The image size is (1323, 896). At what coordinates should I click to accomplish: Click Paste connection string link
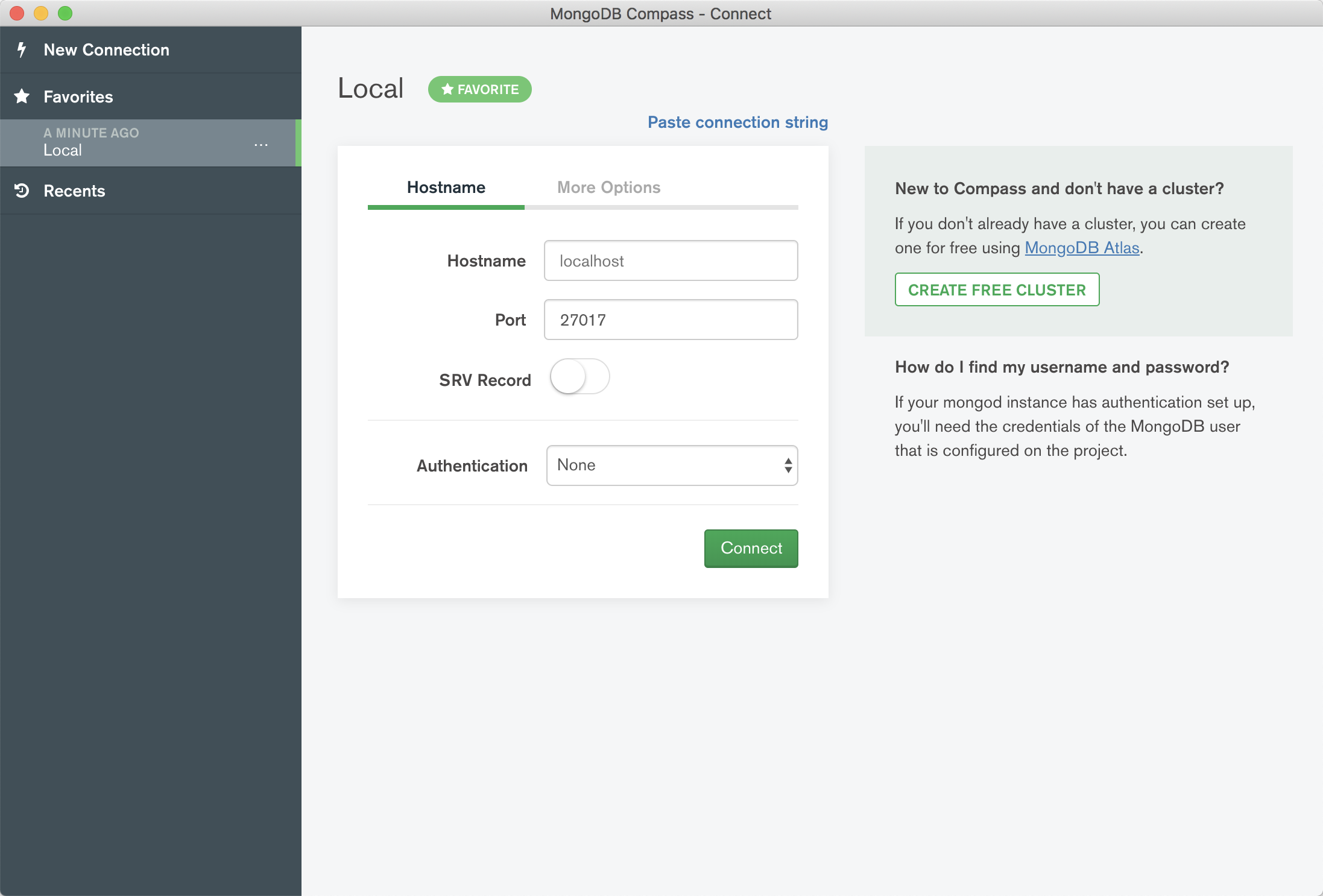(x=737, y=122)
